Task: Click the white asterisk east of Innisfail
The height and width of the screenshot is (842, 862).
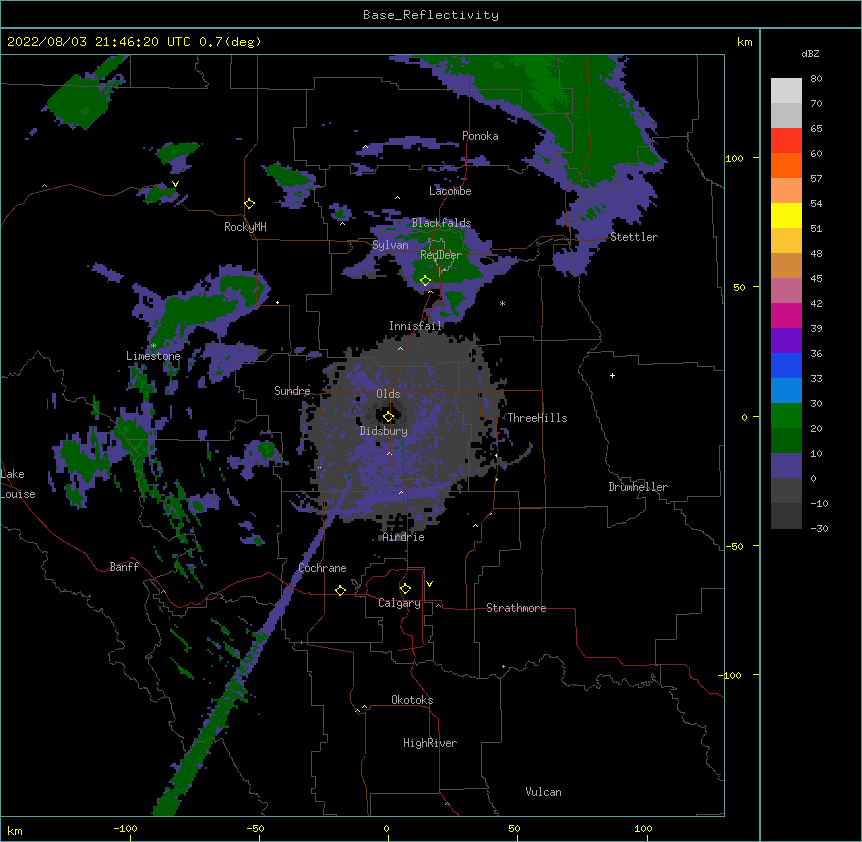Action: 502,303
